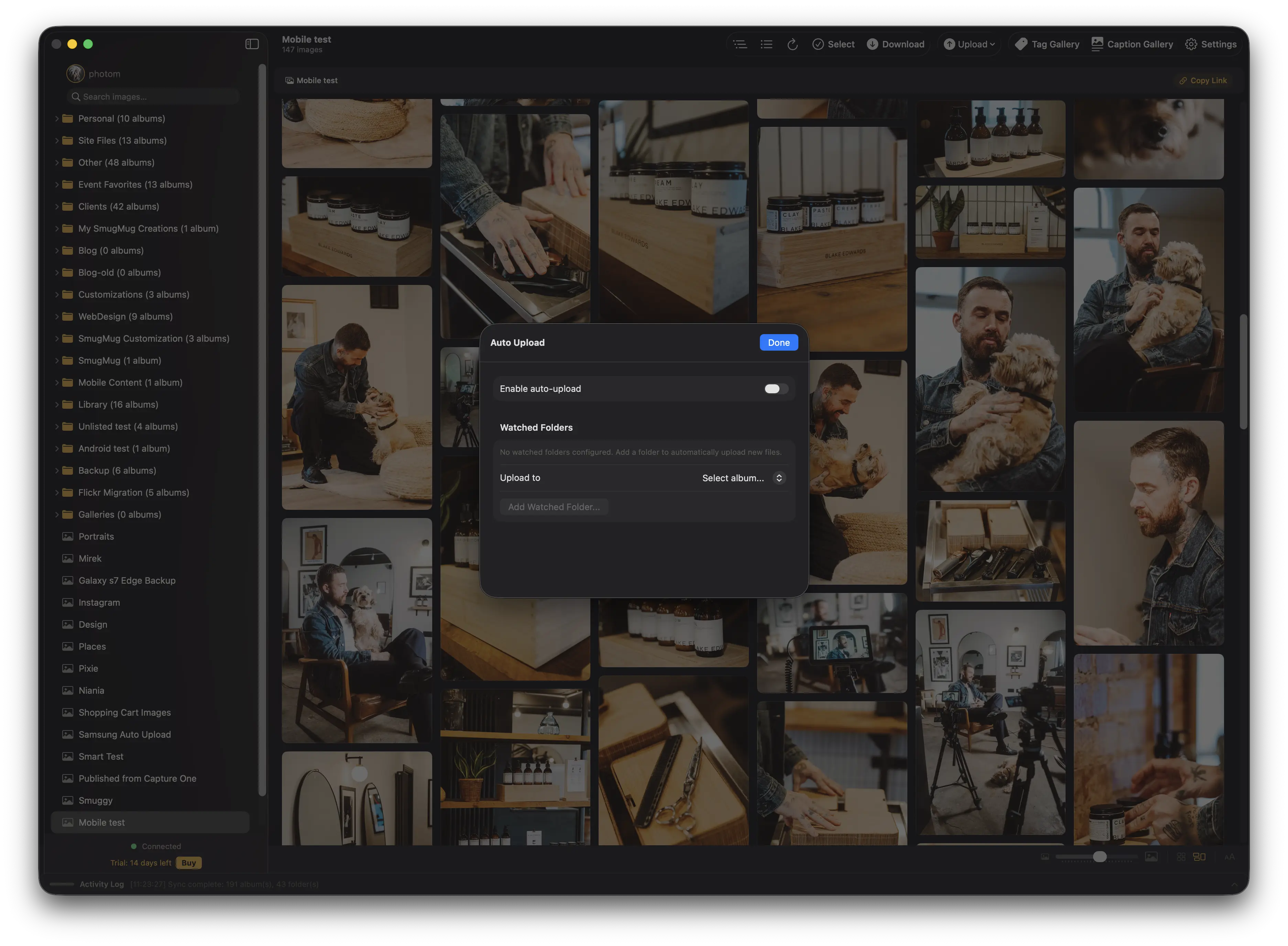The width and height of the screenshot is (1288, 946).
Task: Click the Download toolbar button
Action: coord(896,44)
